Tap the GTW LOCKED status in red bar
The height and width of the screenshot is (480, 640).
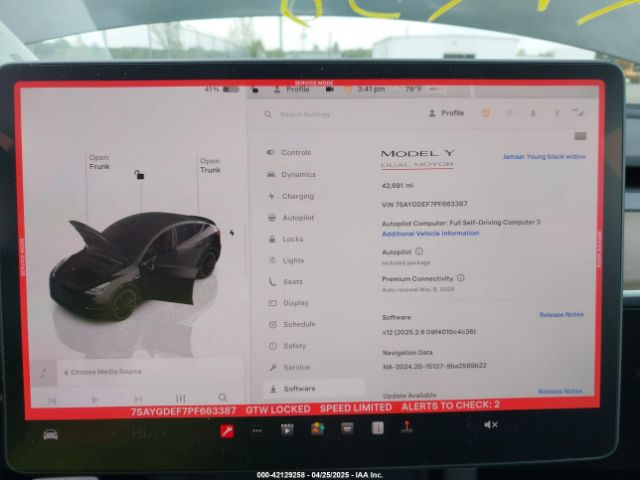coord(278,409)
